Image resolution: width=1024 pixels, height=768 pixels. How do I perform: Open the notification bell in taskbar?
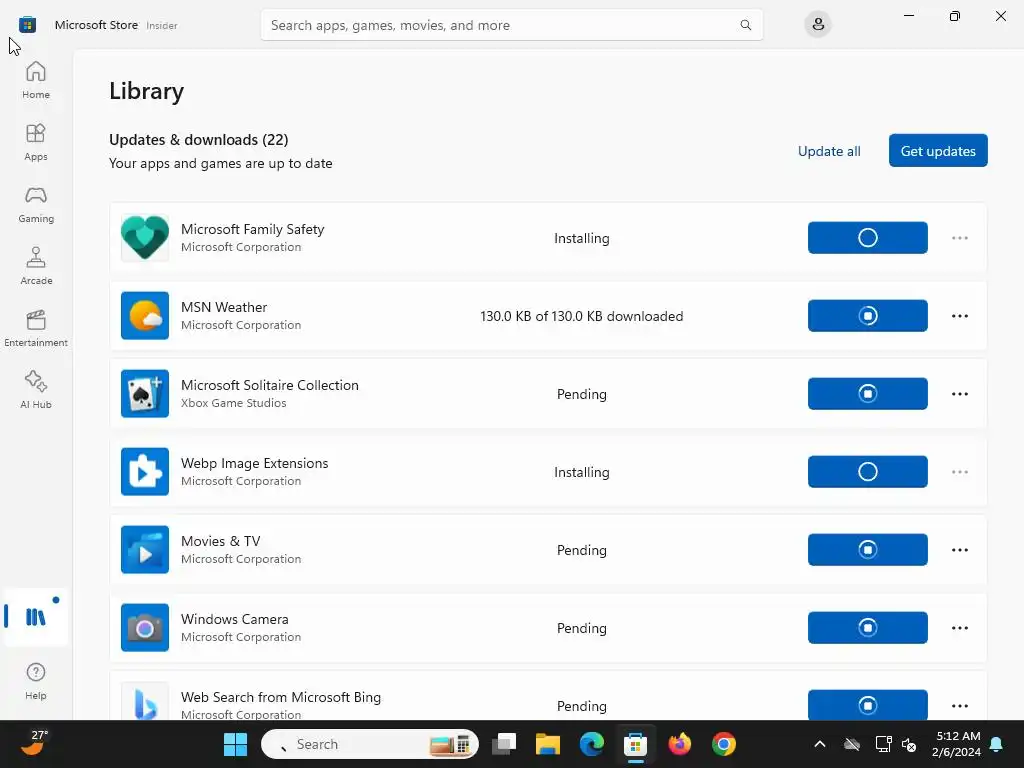997,744
